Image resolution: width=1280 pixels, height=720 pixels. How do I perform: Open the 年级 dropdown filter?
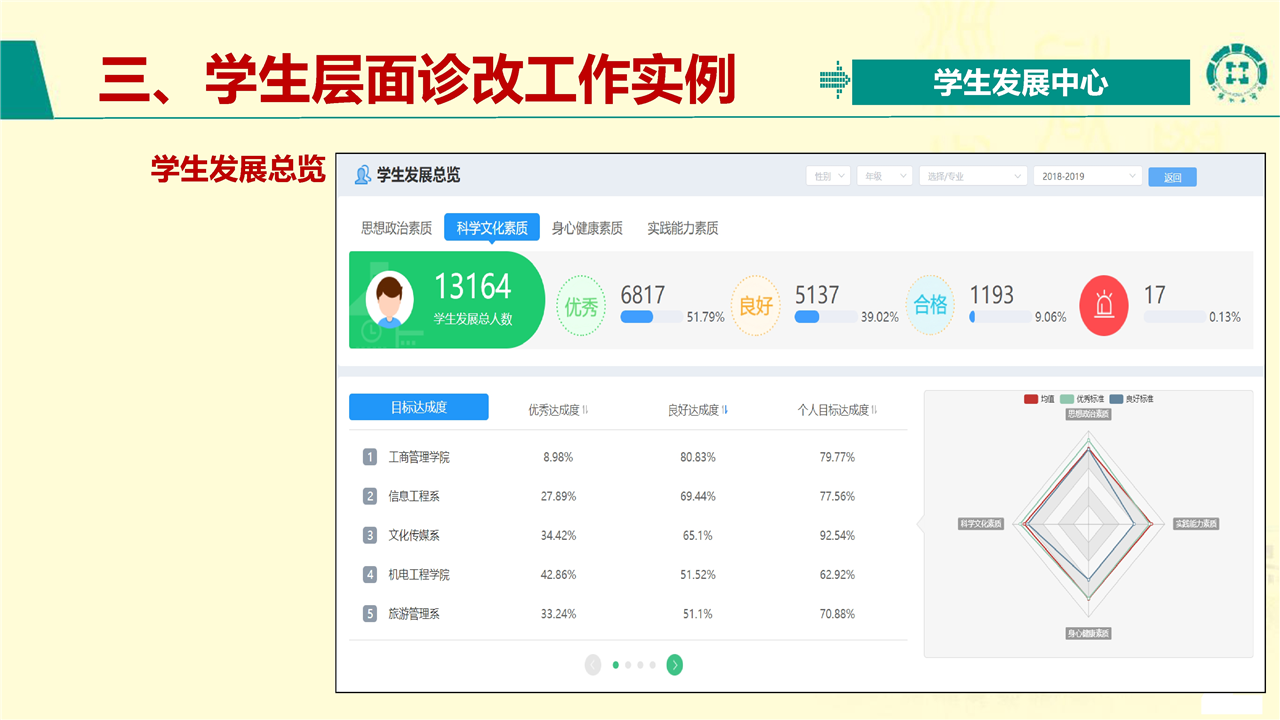(x=884, y=176)
